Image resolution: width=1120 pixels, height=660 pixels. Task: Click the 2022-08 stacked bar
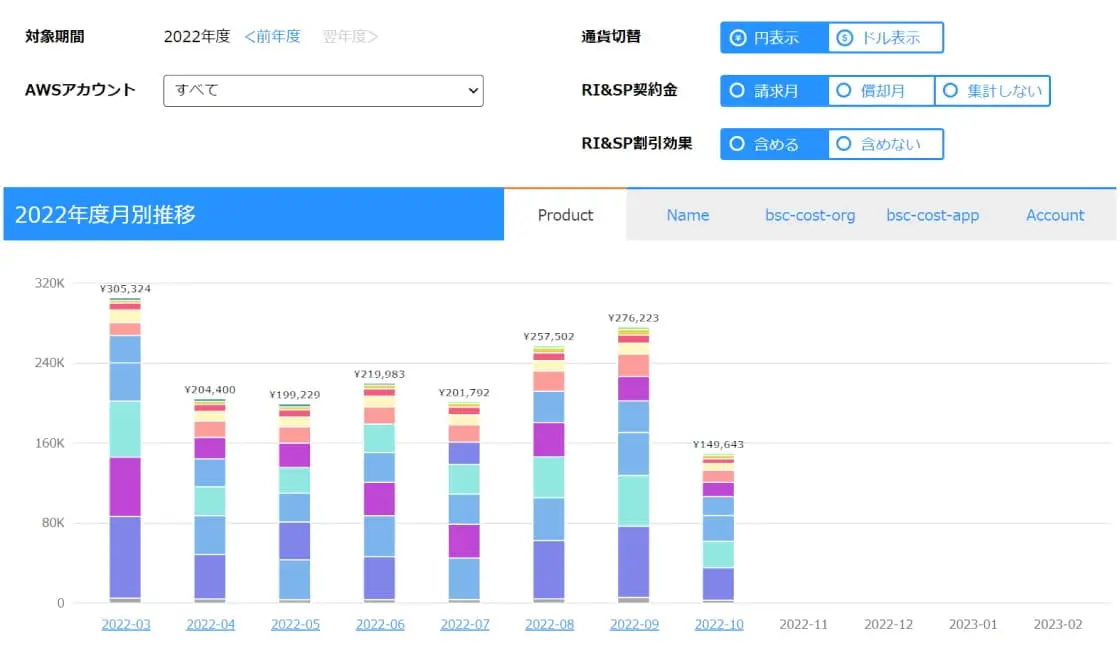[549, 474]
